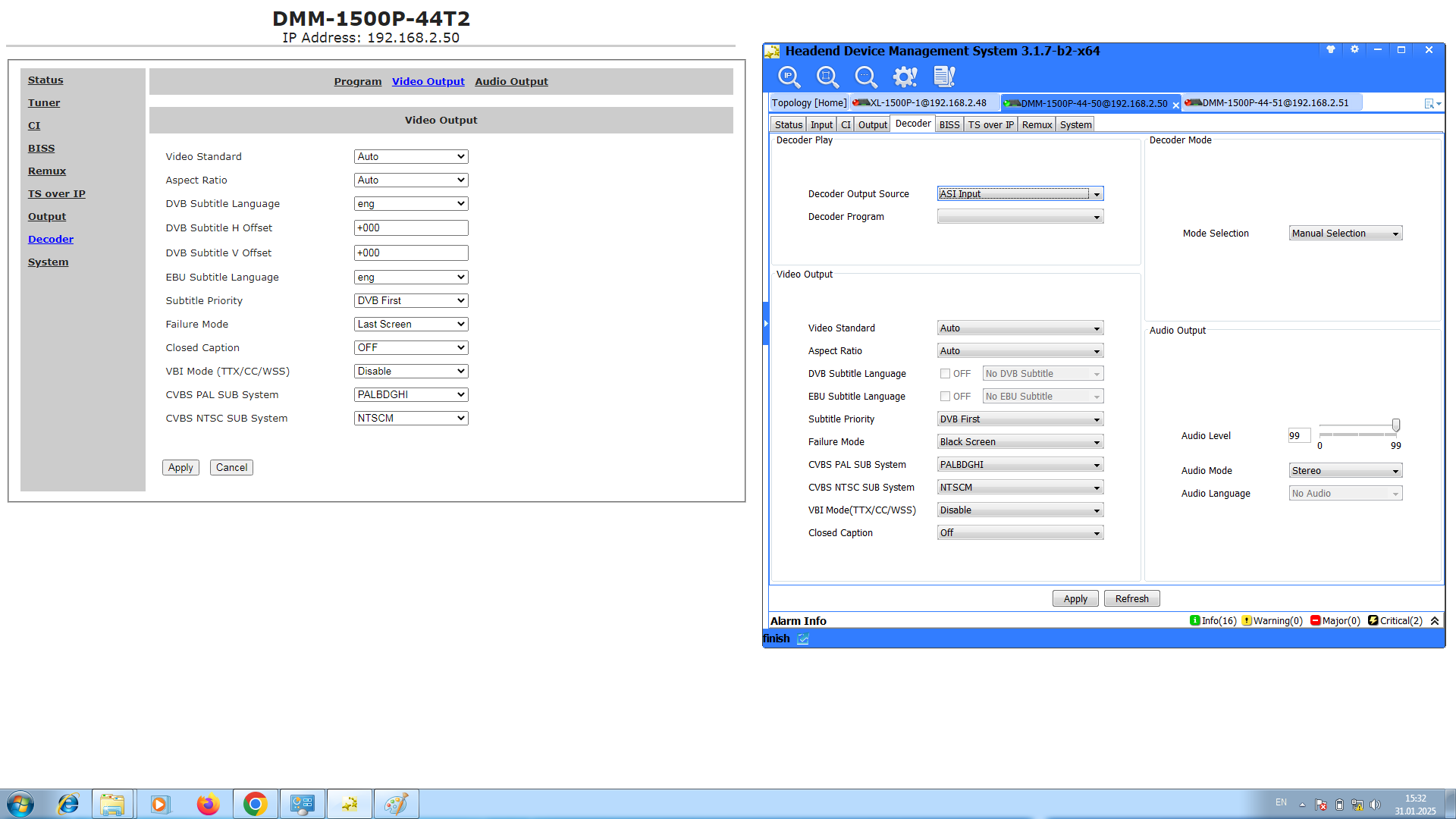Click the range search magnifier icon
The height and width of the screenshot is (819, 1456).
(827, 77)
